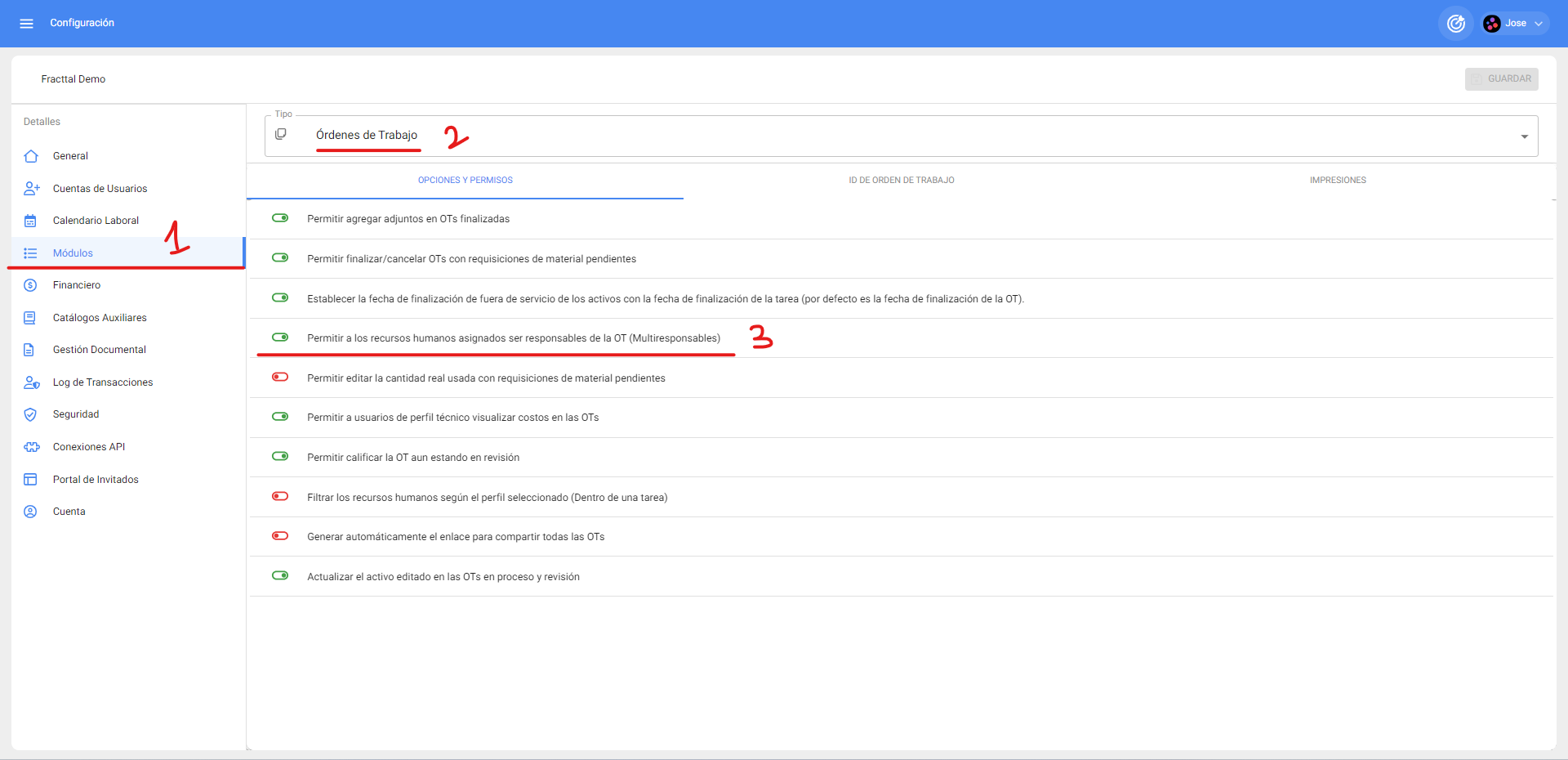This screenshot has height=760, width=1568.
Task: Switch to ID de Orden de Trabajo tab
Action: 901,181
